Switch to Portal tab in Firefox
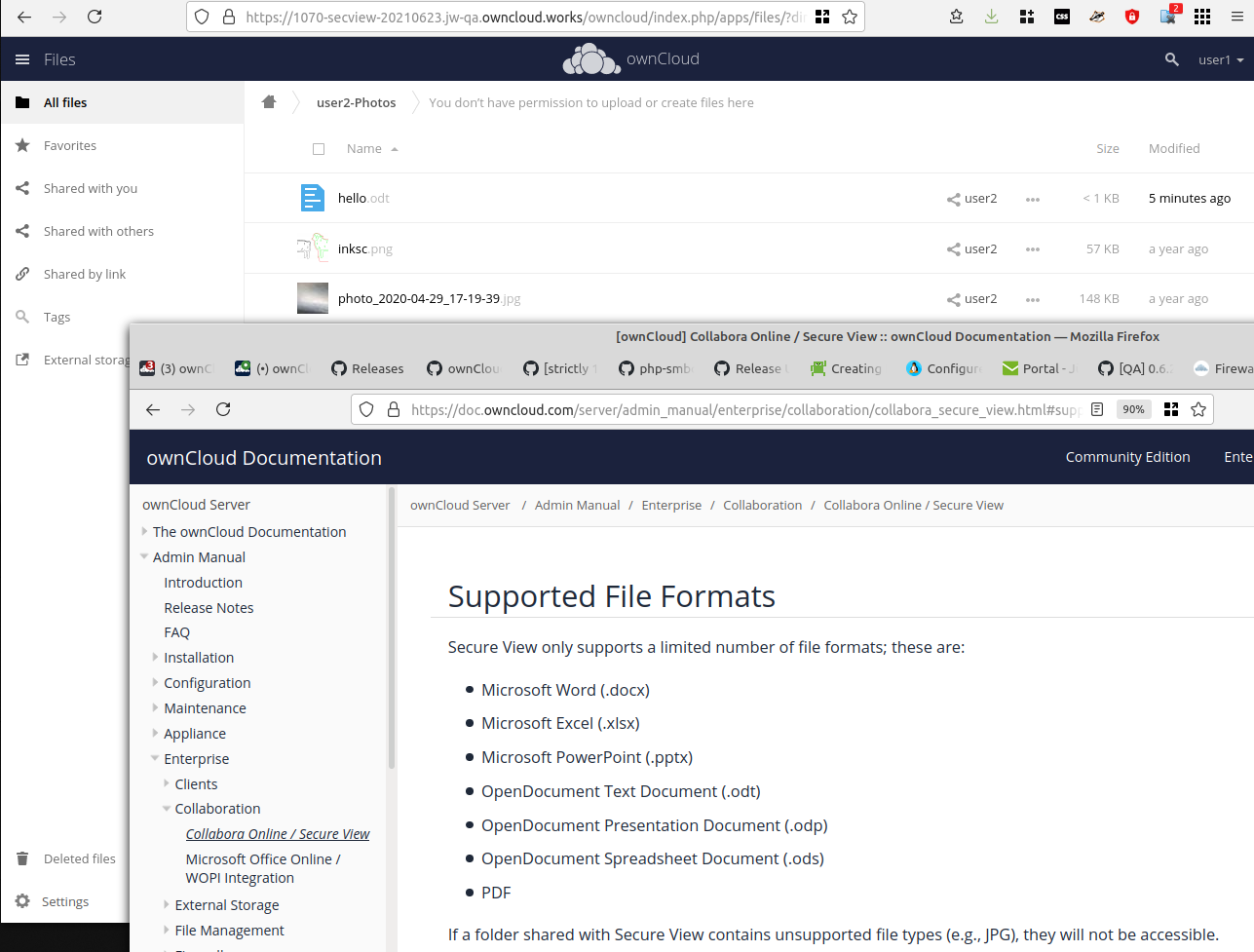Image resolution: width=1254 pixels, height=952 pixels. point(1039,368)
